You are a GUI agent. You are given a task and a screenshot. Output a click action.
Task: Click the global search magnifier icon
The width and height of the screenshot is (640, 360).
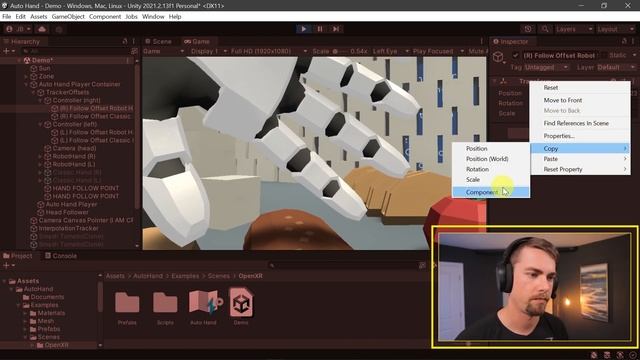coord(544,29)
